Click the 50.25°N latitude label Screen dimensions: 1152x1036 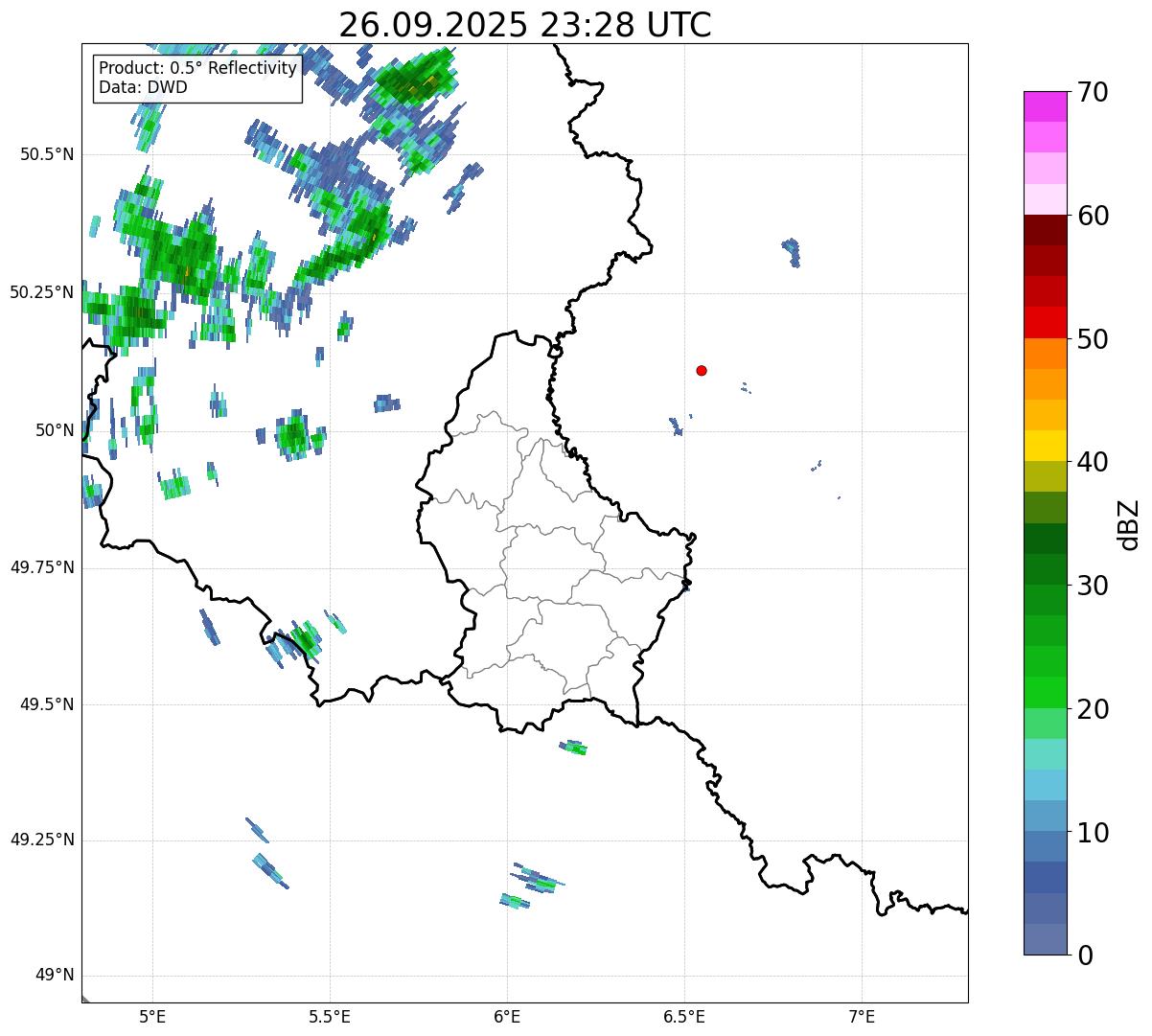tap(42, 292)
